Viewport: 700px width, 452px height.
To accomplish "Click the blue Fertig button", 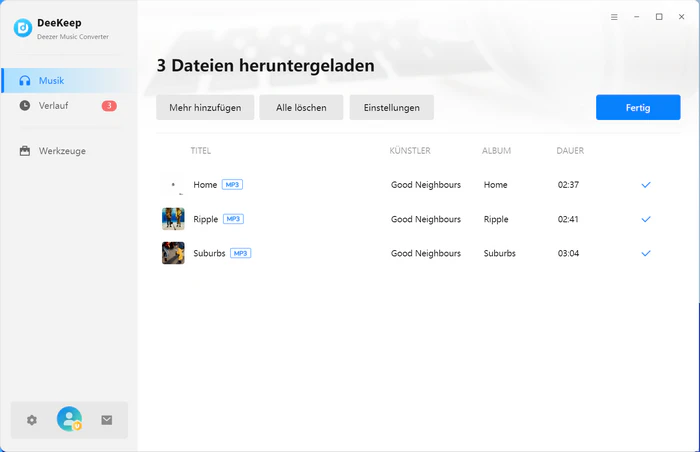I will click(x=638, y=108).
